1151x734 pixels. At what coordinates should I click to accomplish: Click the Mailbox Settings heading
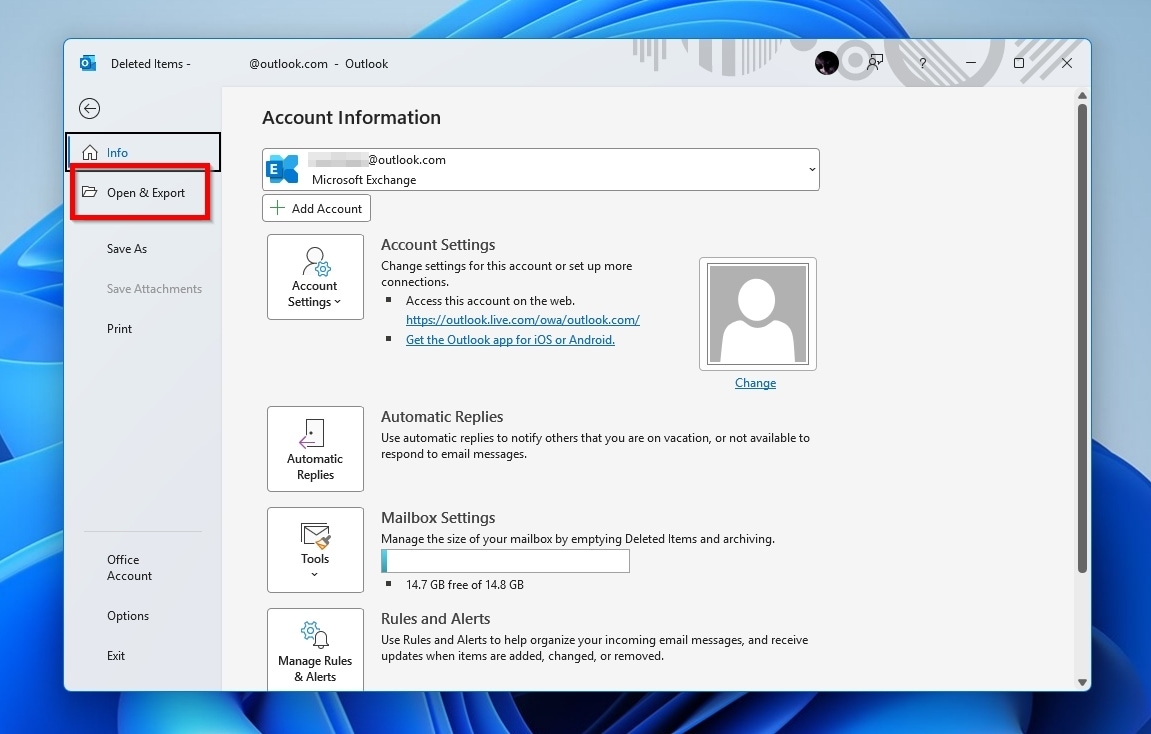tap(438, 517)
